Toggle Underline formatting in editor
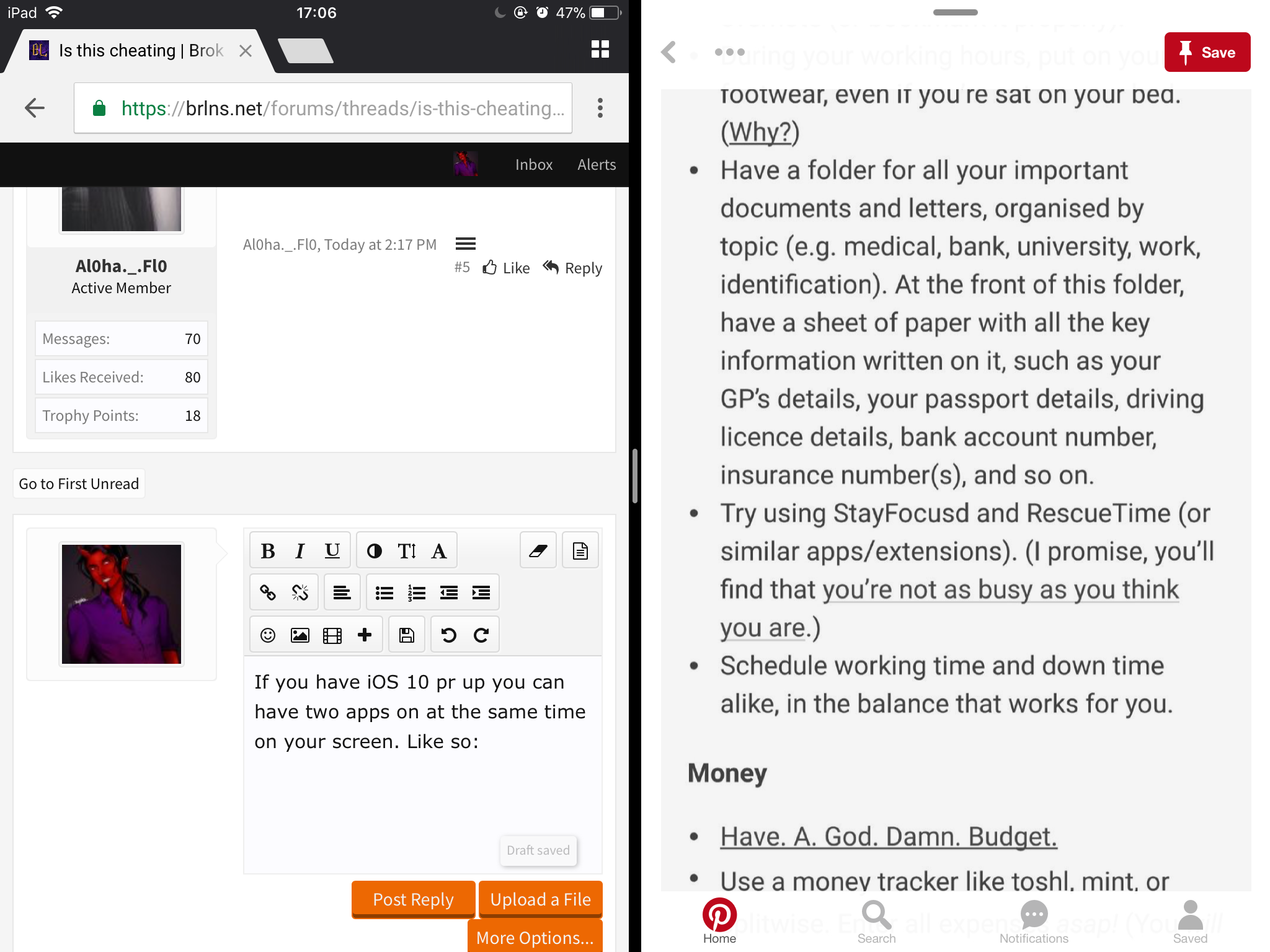1270x952 pixels. click(x=332, y=550)
